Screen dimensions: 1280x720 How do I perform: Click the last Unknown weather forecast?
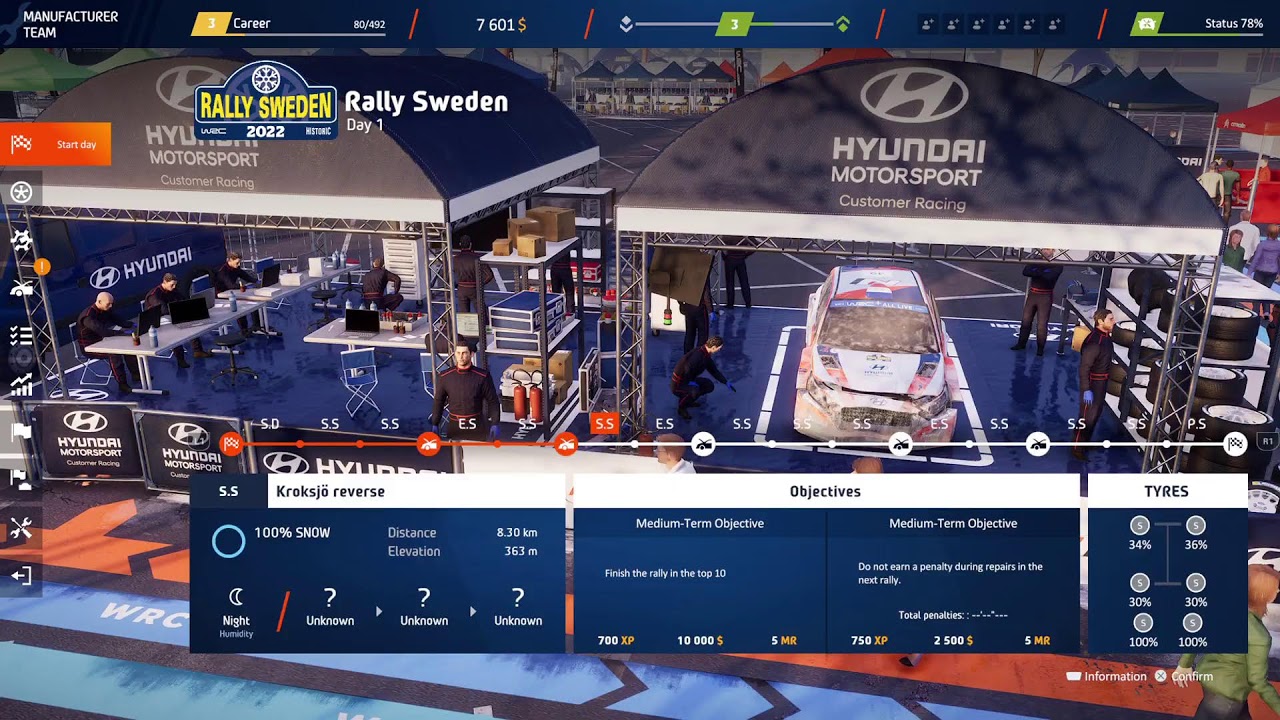pos(518,607)
